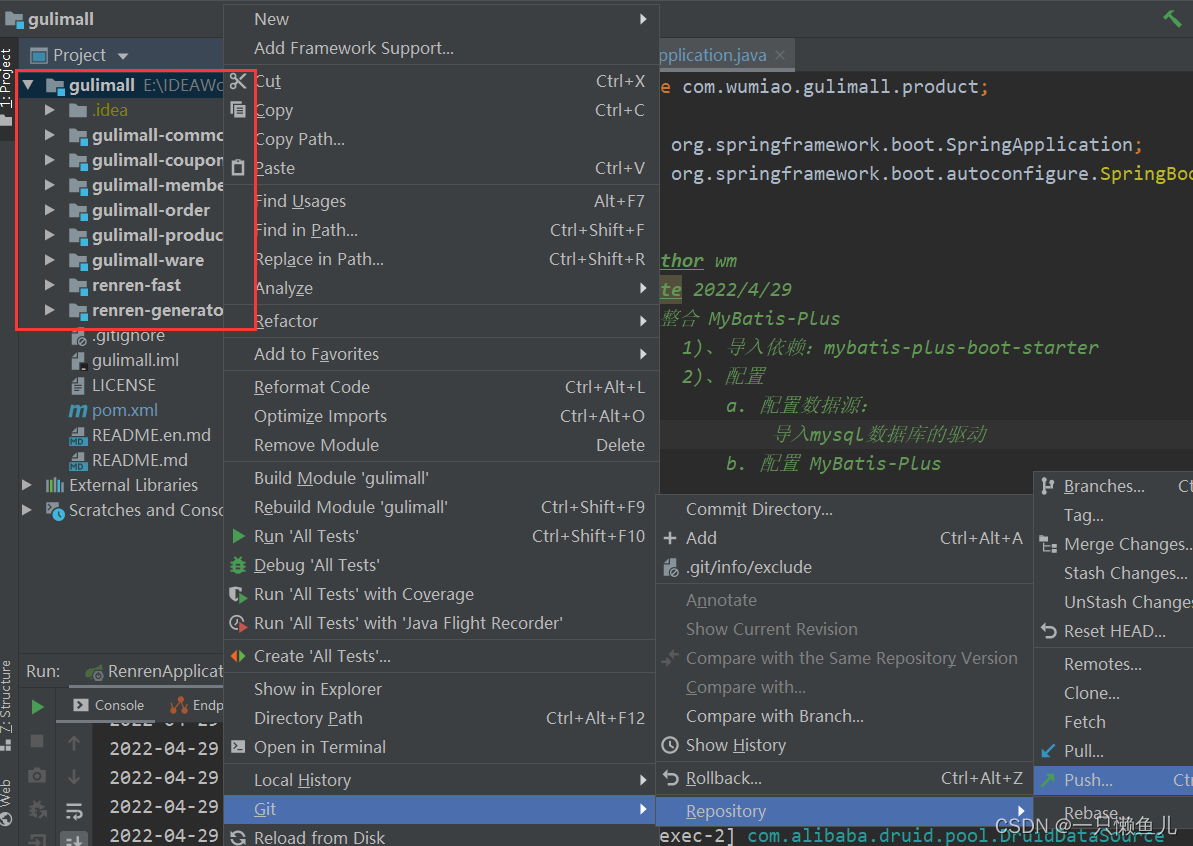The image size is (1193, 846).
Task: Expand the .idea folder
Action: [x=49, y=110]
